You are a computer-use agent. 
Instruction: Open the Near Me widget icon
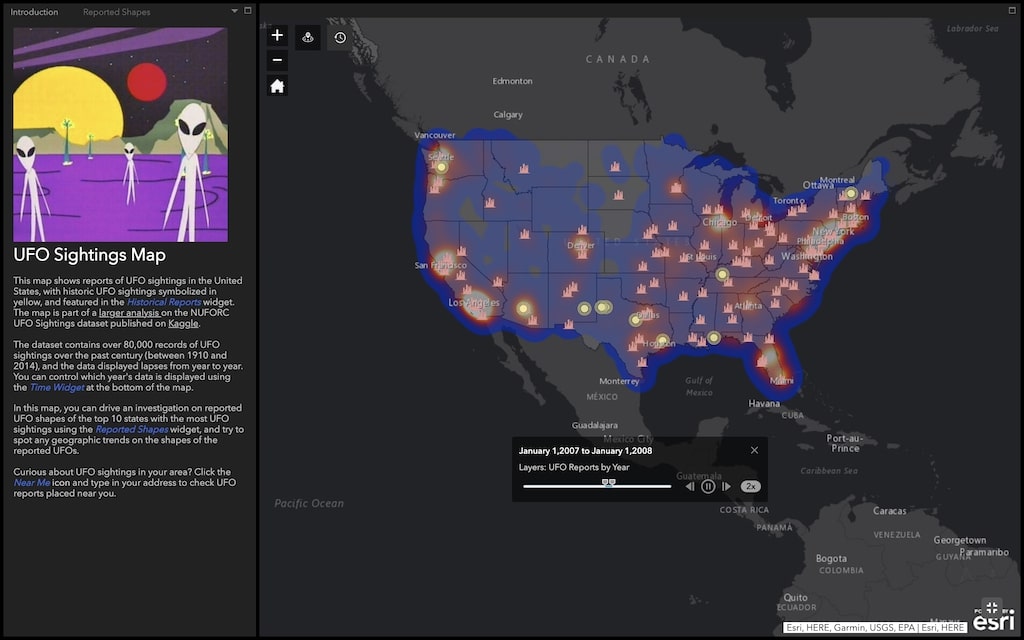pos(308,37)
